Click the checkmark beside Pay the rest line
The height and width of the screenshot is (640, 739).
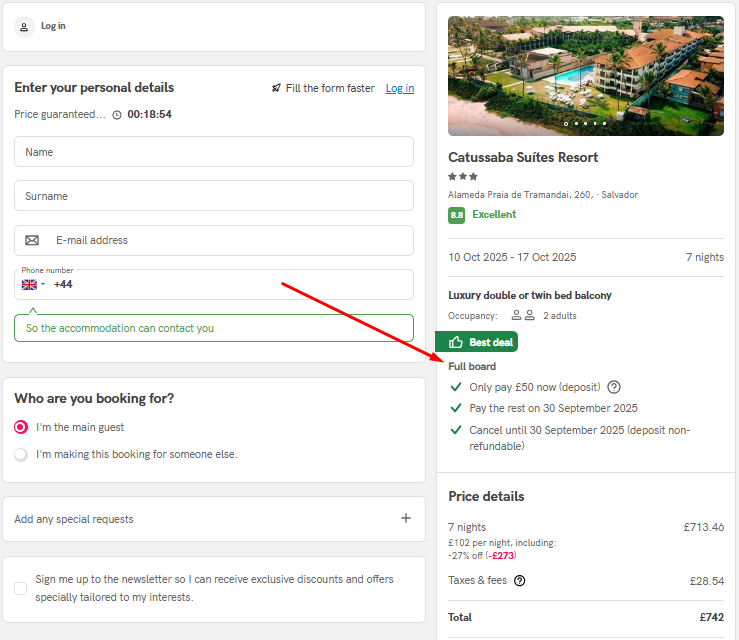(456, 408)
